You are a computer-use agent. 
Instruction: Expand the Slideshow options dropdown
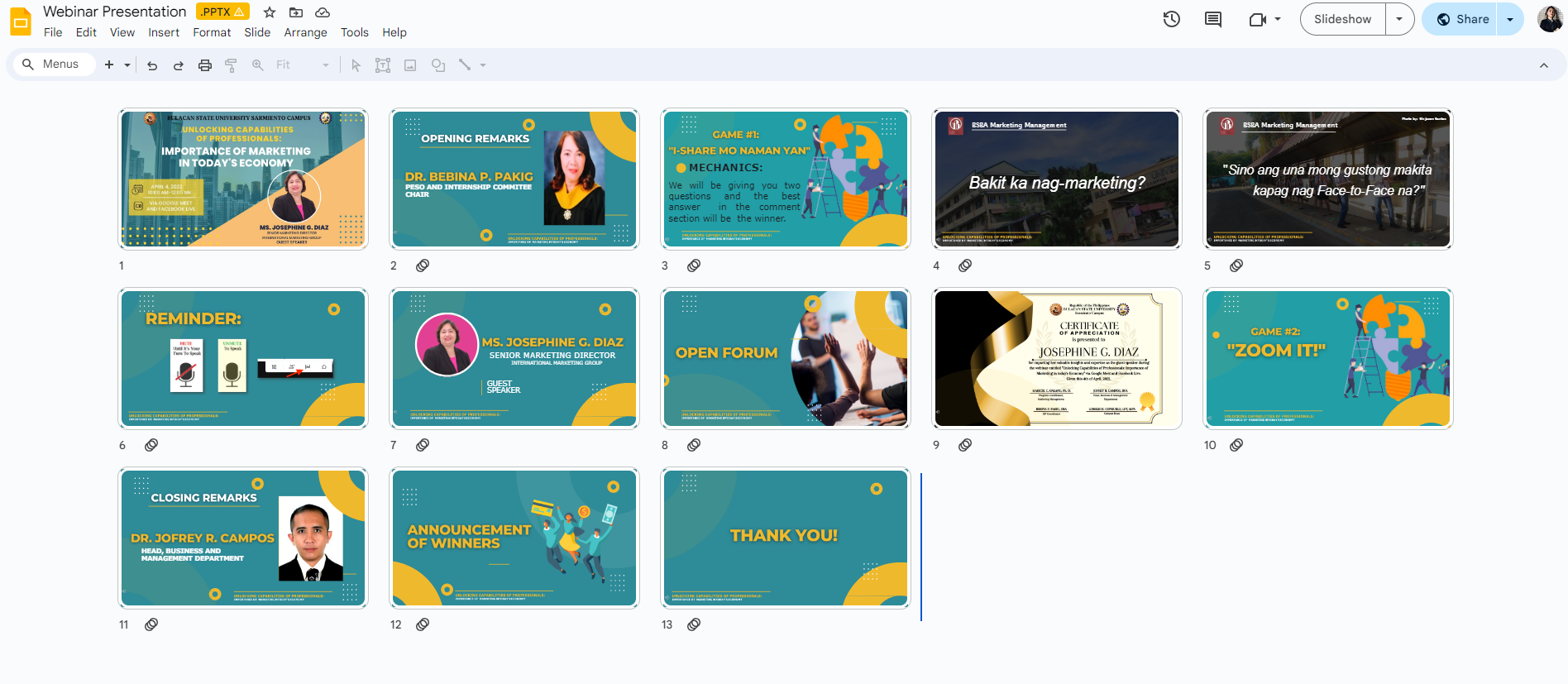coord(1399,19)
